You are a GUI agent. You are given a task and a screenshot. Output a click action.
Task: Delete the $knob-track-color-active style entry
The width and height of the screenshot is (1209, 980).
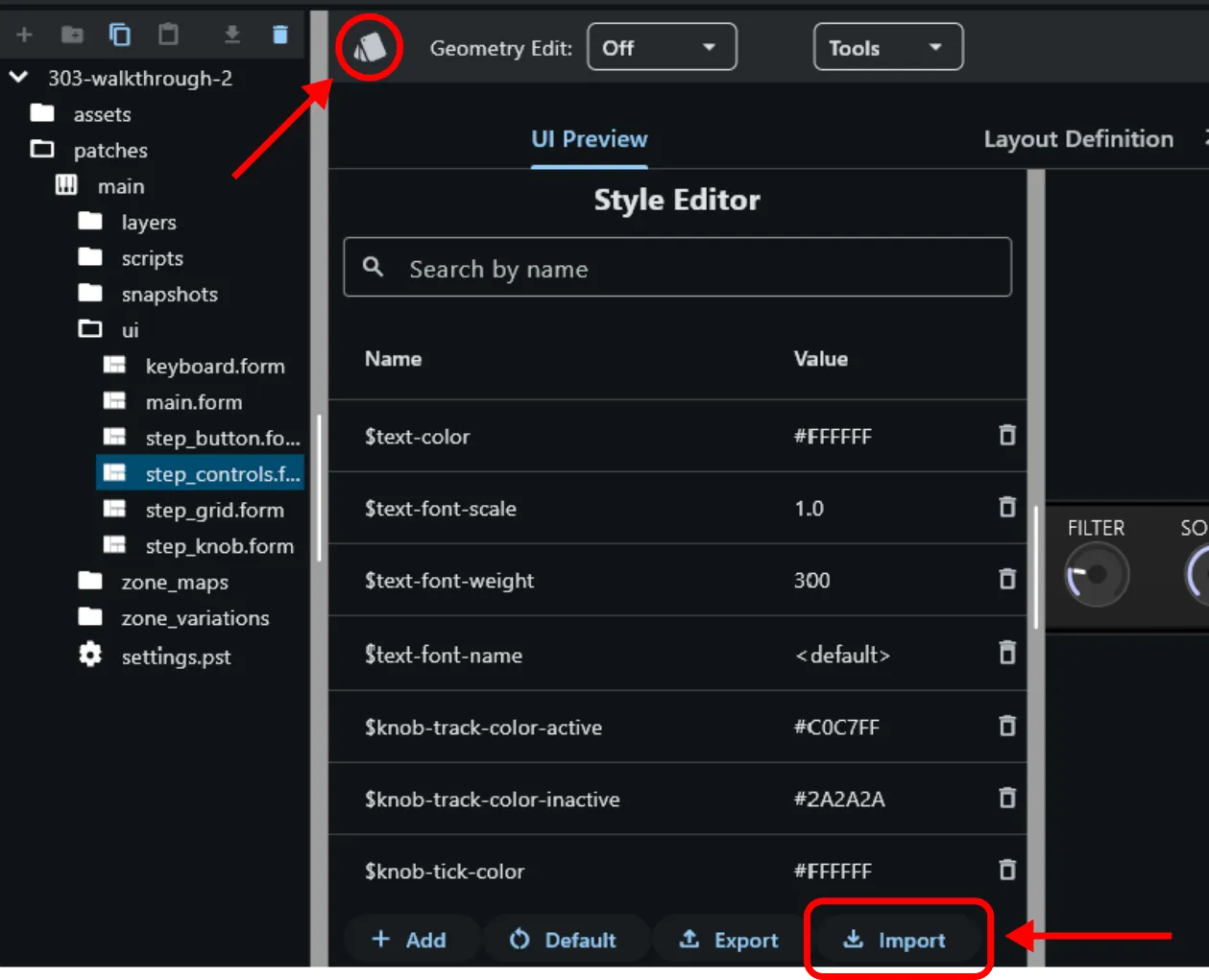[1006, 726]
